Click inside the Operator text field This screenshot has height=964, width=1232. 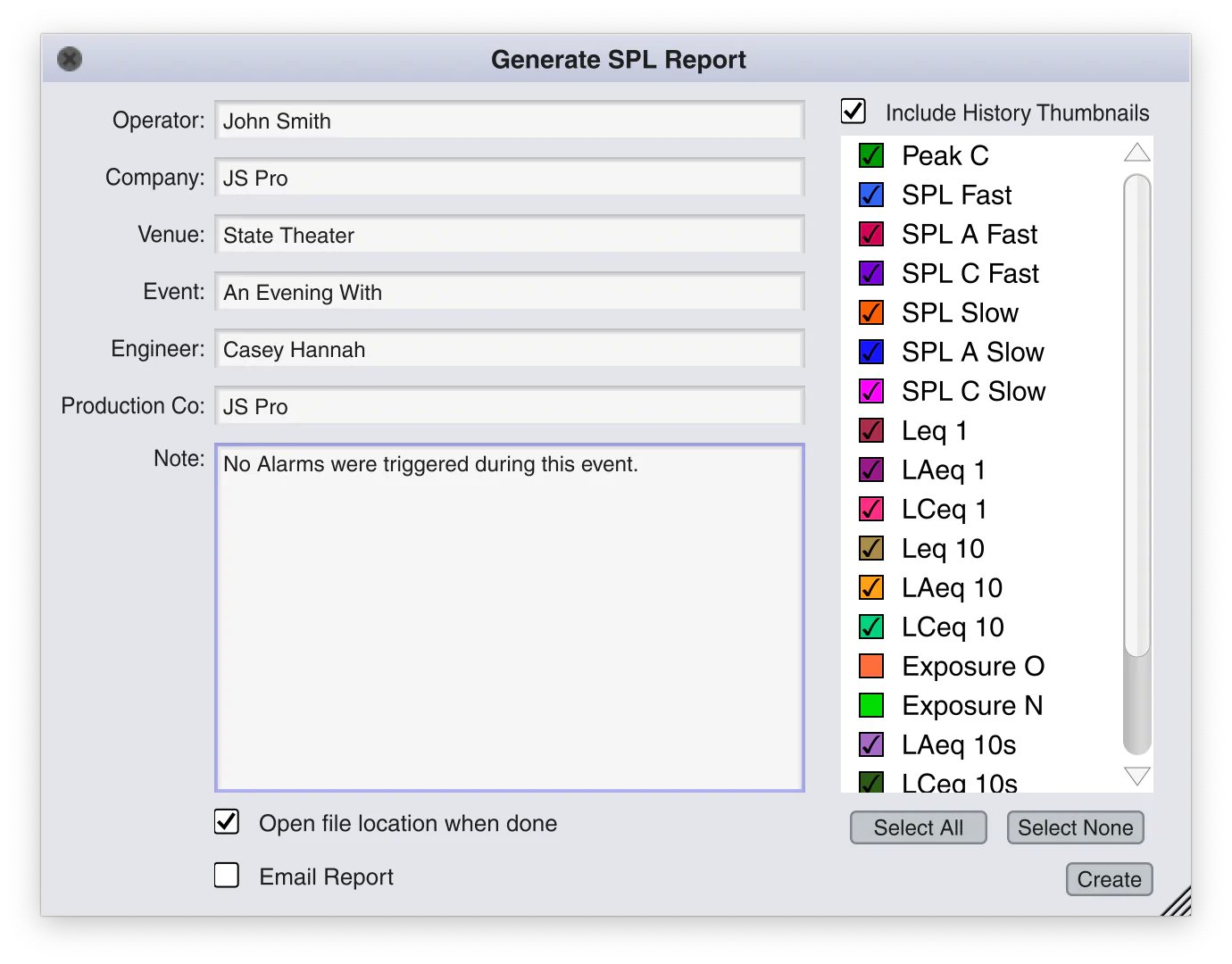[x=509, y=120]
